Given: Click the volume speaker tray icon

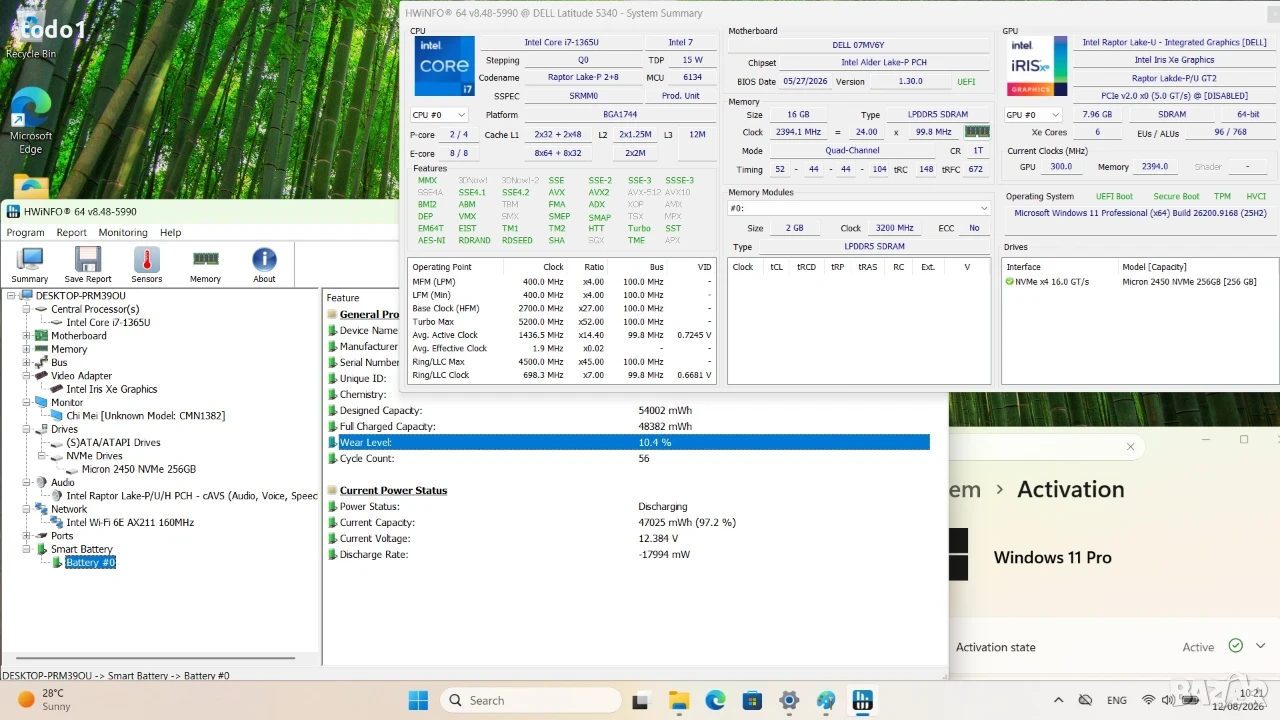Looking at the screenshot, I should click(x=1170, y=700).
